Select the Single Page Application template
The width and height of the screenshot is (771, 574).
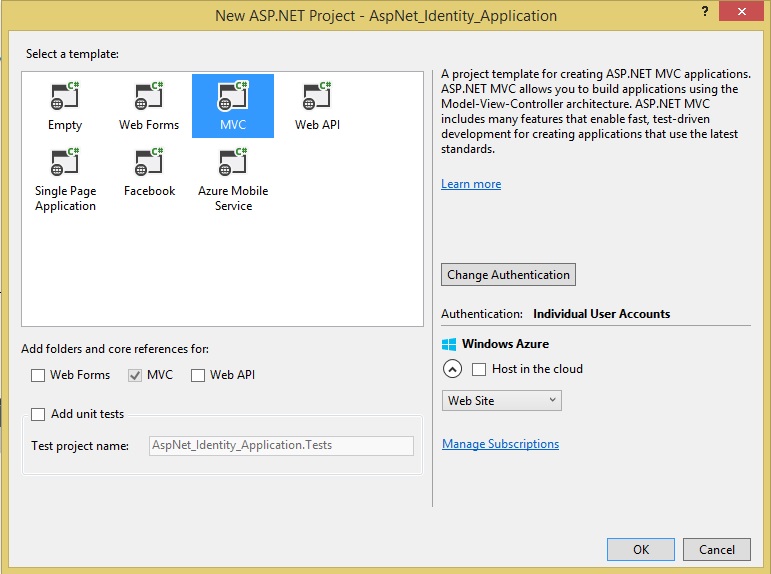point(65,165)
